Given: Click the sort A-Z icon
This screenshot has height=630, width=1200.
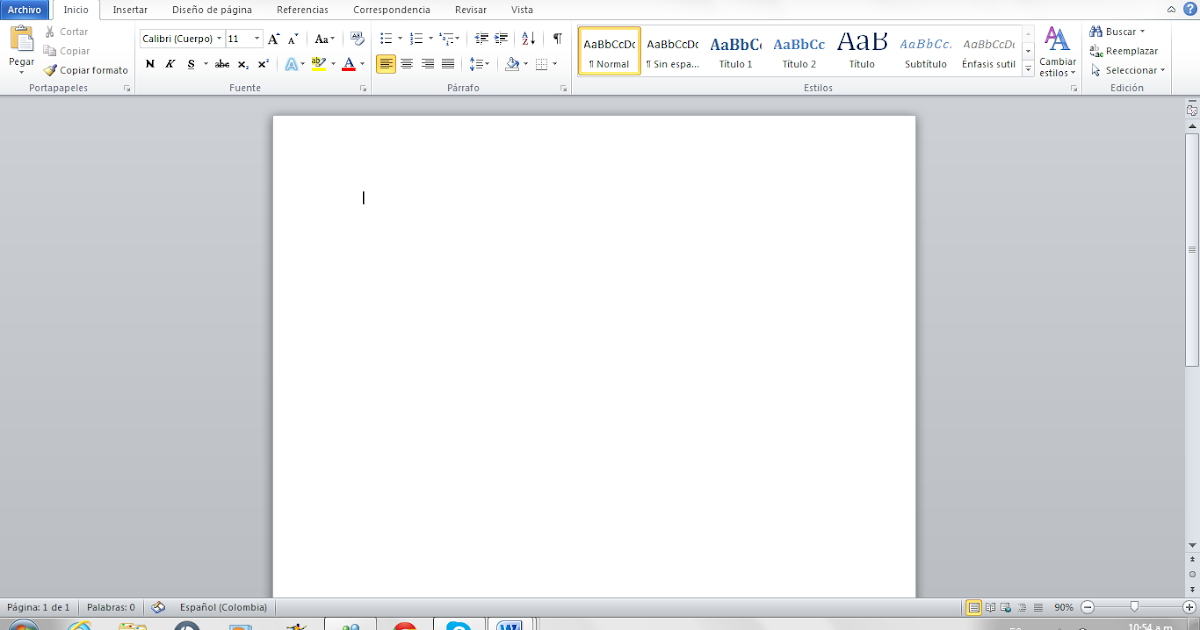Looking at the screenshot, I should click(529, 39).
